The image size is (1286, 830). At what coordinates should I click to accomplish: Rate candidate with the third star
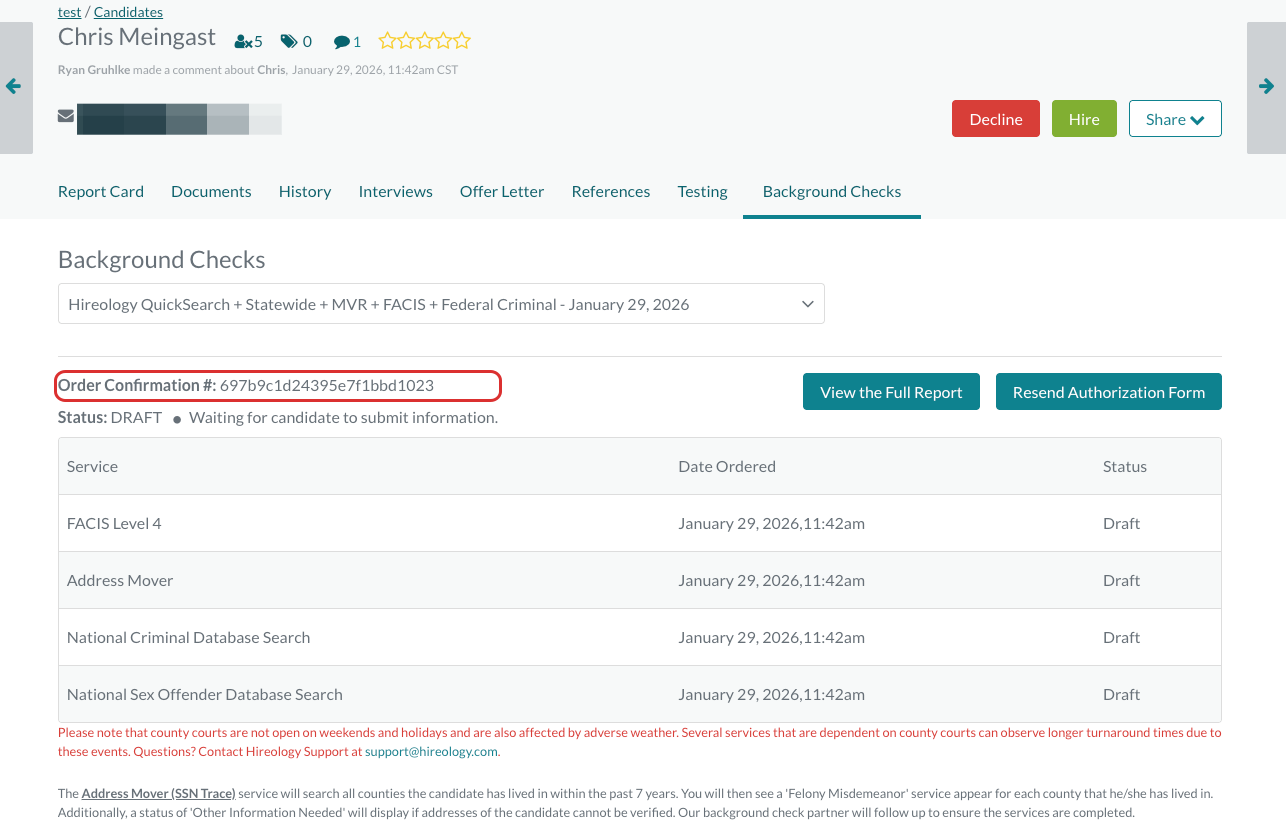[x=424, y=41]
